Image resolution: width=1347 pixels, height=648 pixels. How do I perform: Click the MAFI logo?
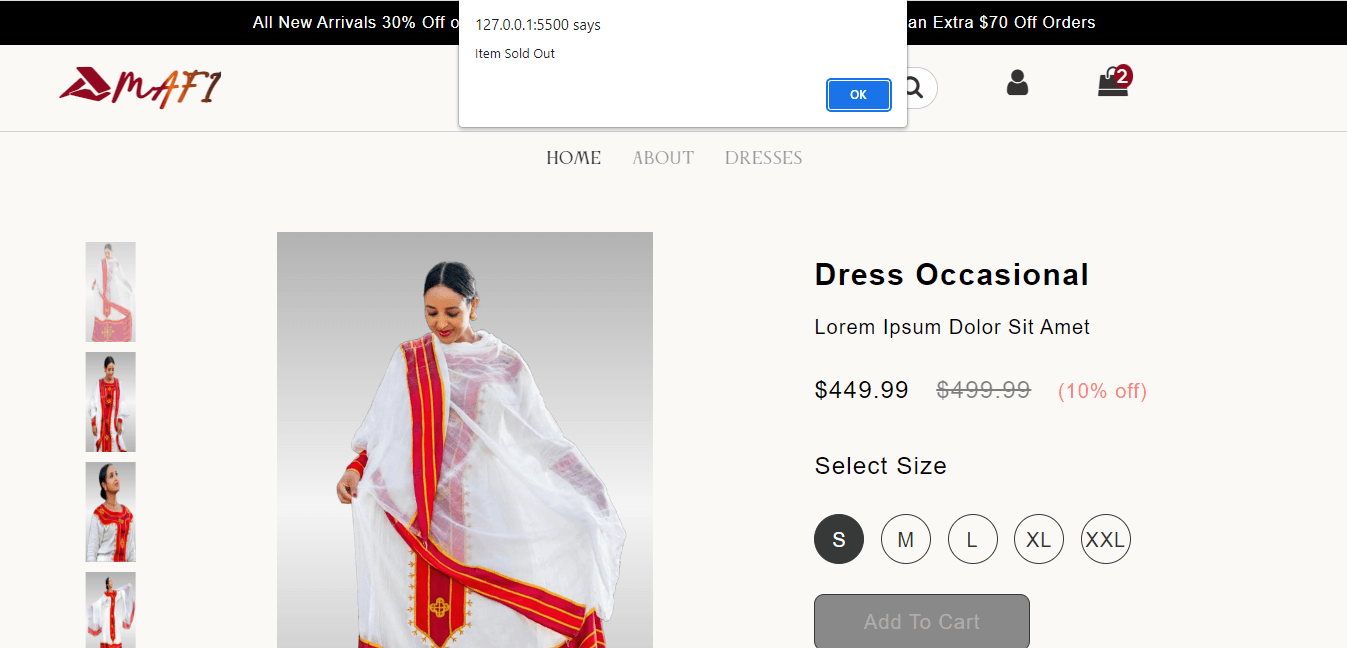(x=140, y=87)
